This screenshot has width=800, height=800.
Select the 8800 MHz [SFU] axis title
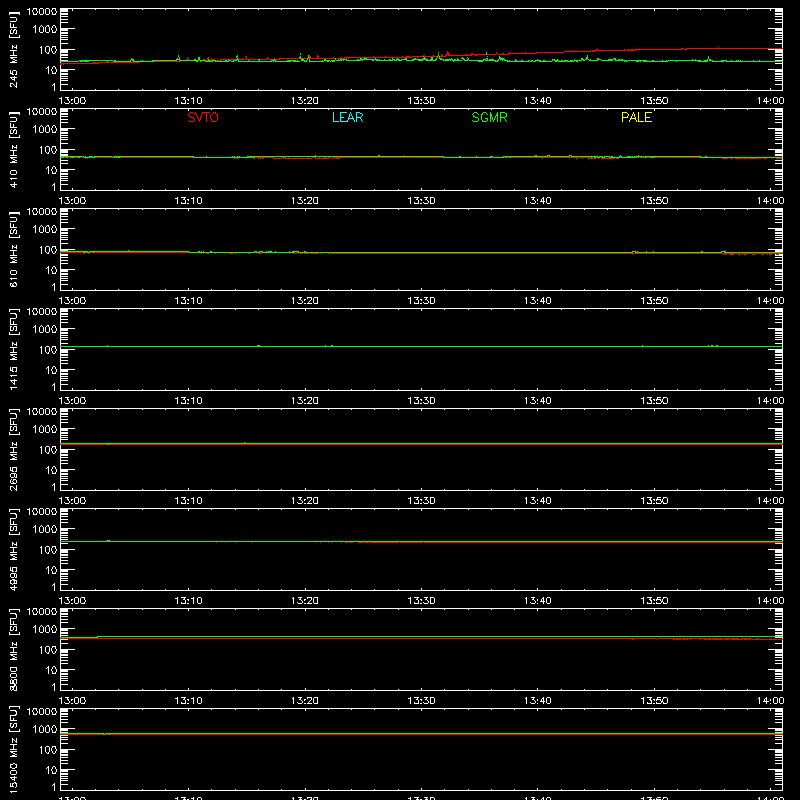coord(13,649)
